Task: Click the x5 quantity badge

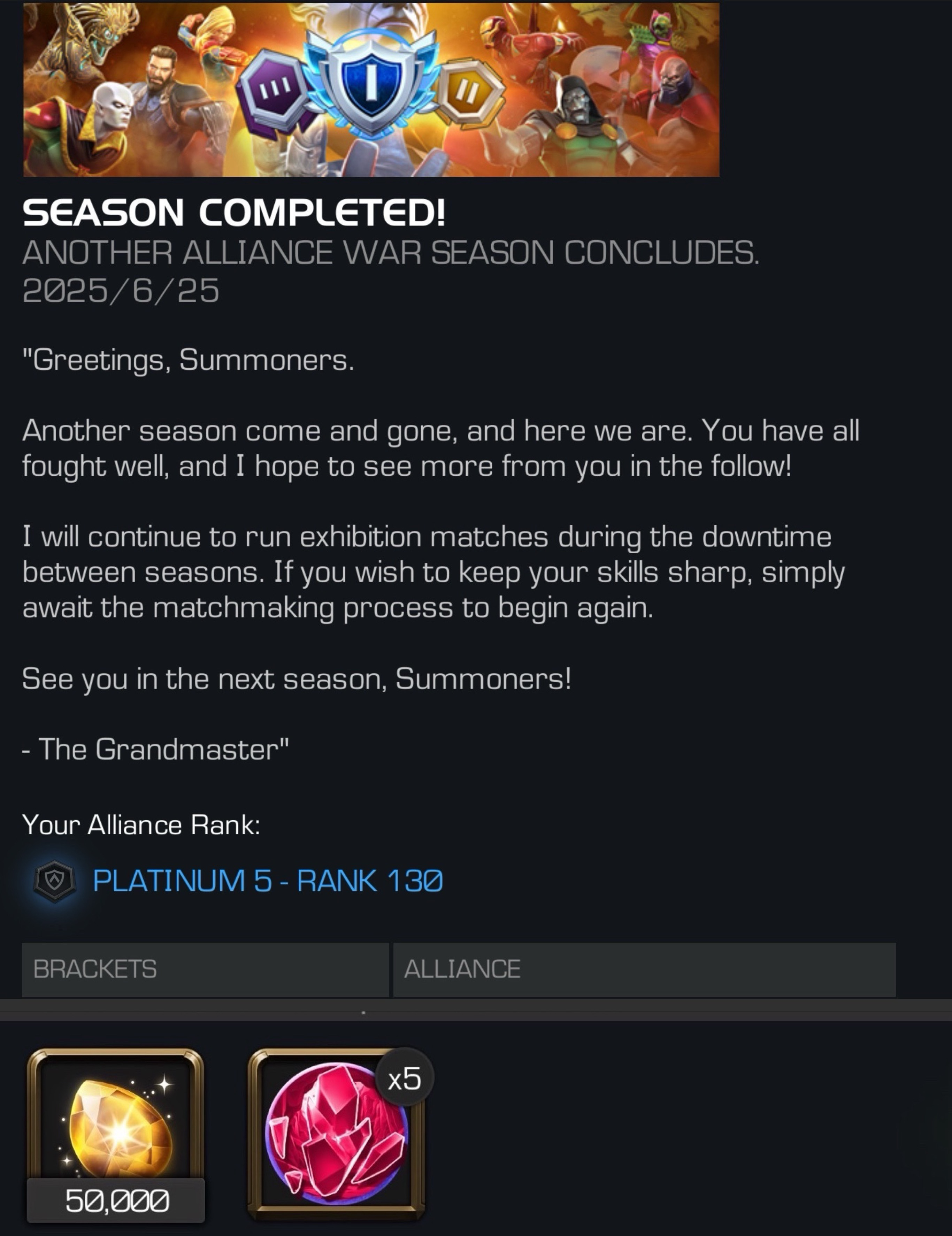Action: tap(405, 1078)
